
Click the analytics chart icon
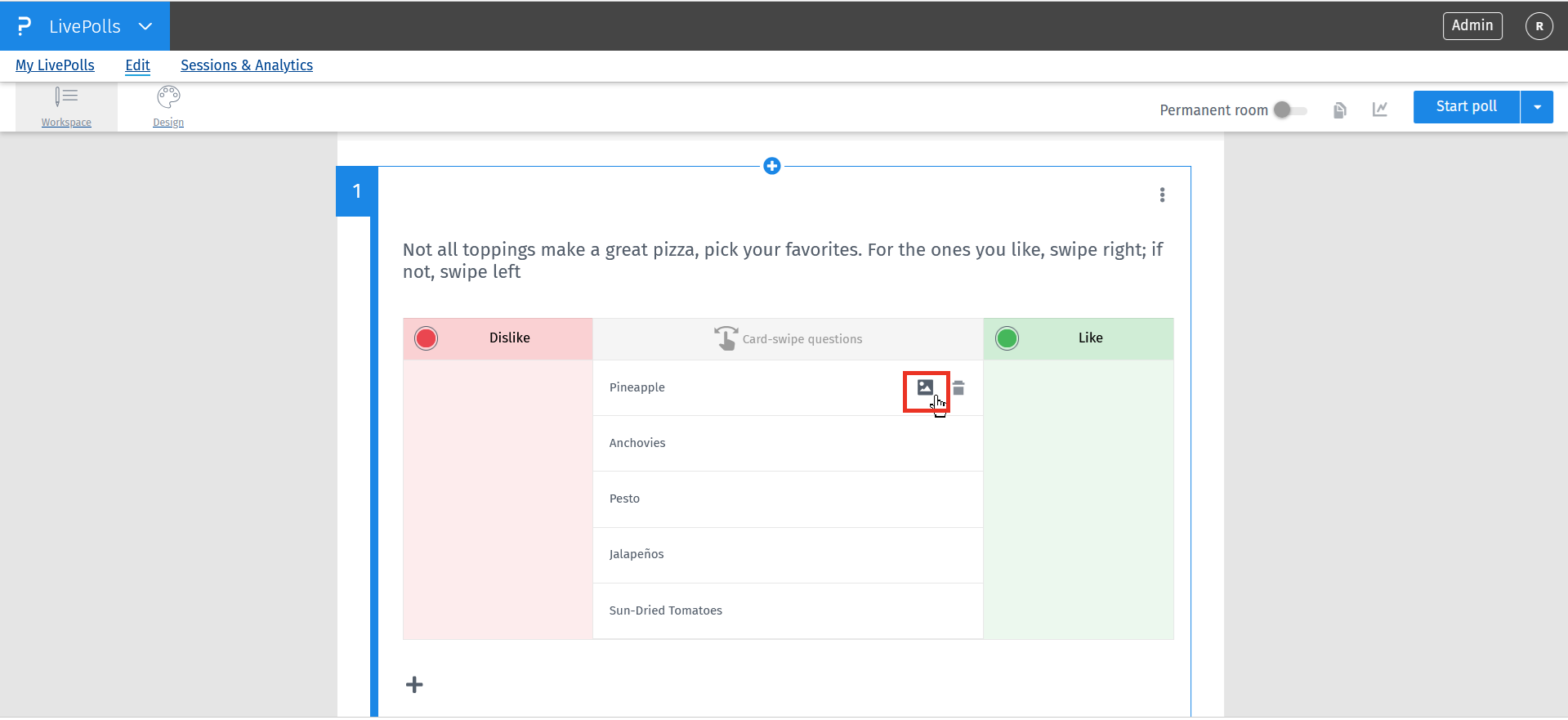tap(1380, 110)
